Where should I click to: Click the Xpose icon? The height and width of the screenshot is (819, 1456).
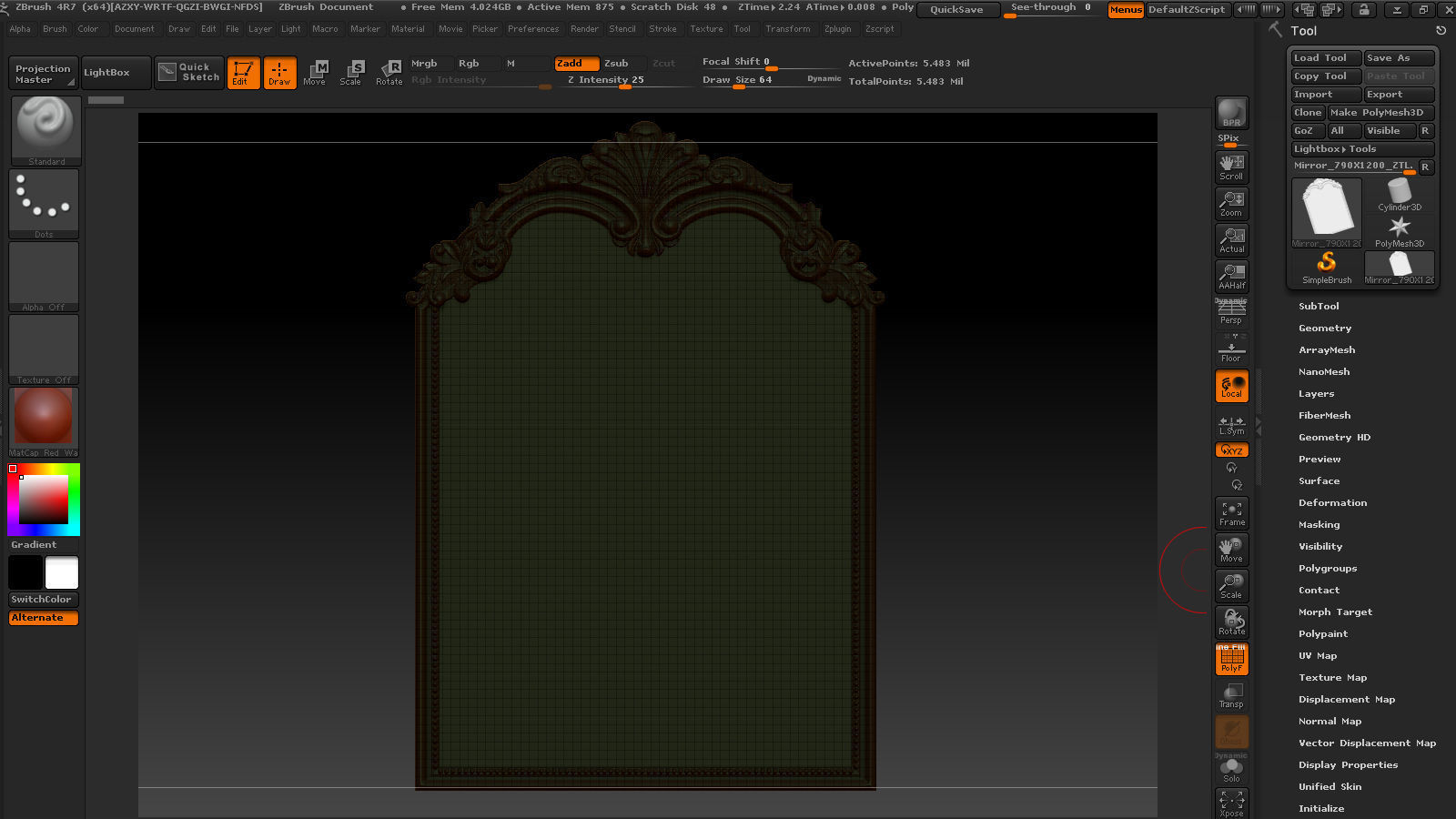pyautogui.click(x=1231, y=804)
